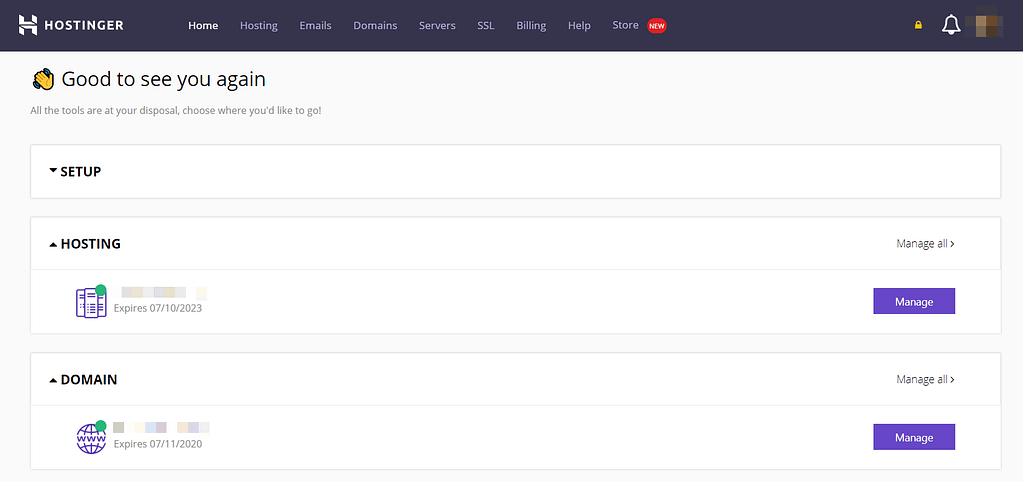Follow the Manage all link in Domain
The height and width of the screenshot is (482, 1023).
pyautogui.click(x=925, y=379)
